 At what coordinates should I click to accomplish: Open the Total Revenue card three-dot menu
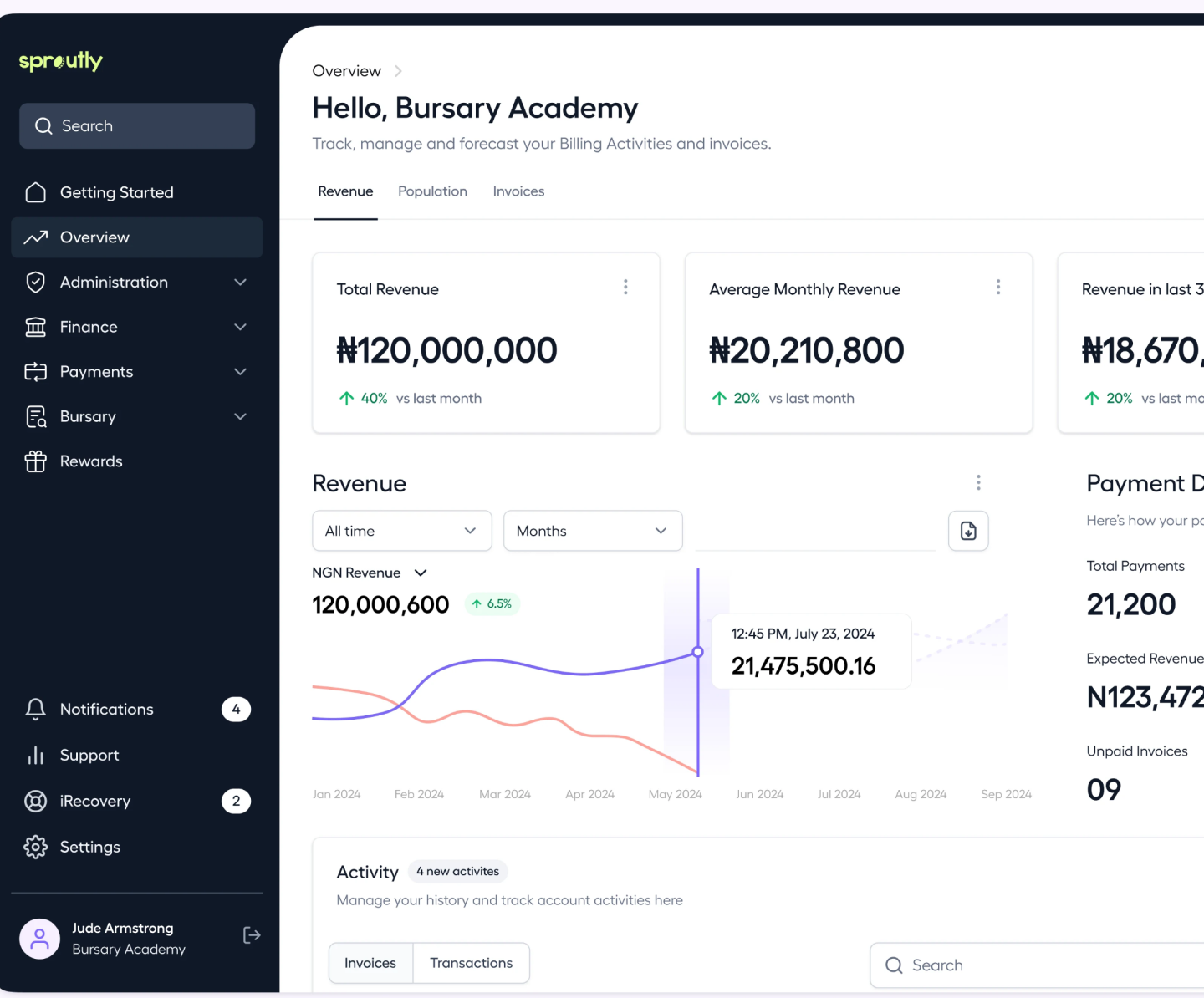(625, 288)
